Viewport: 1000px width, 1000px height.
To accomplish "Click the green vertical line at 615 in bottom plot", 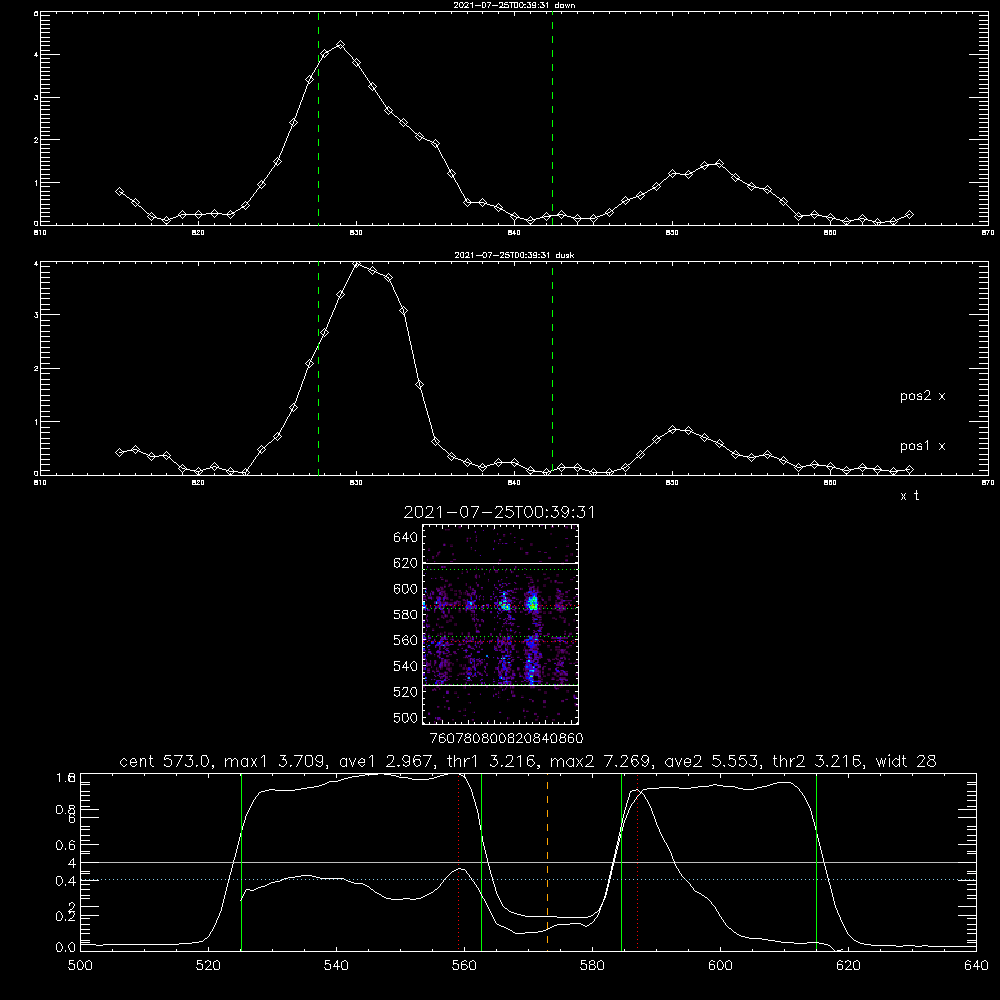I will click(816, 862).
